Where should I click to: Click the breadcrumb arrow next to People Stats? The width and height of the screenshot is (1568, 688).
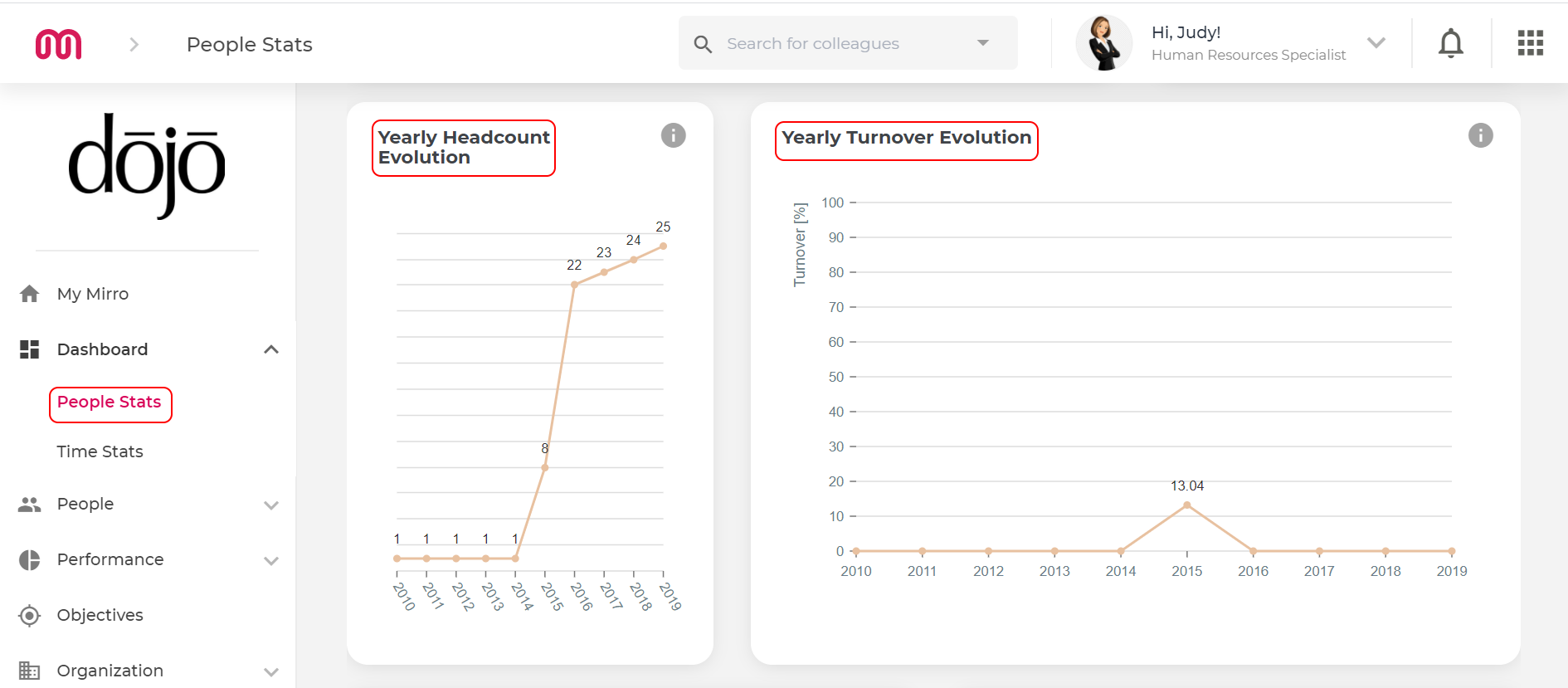pyautogui.click(x=134, y=45)
